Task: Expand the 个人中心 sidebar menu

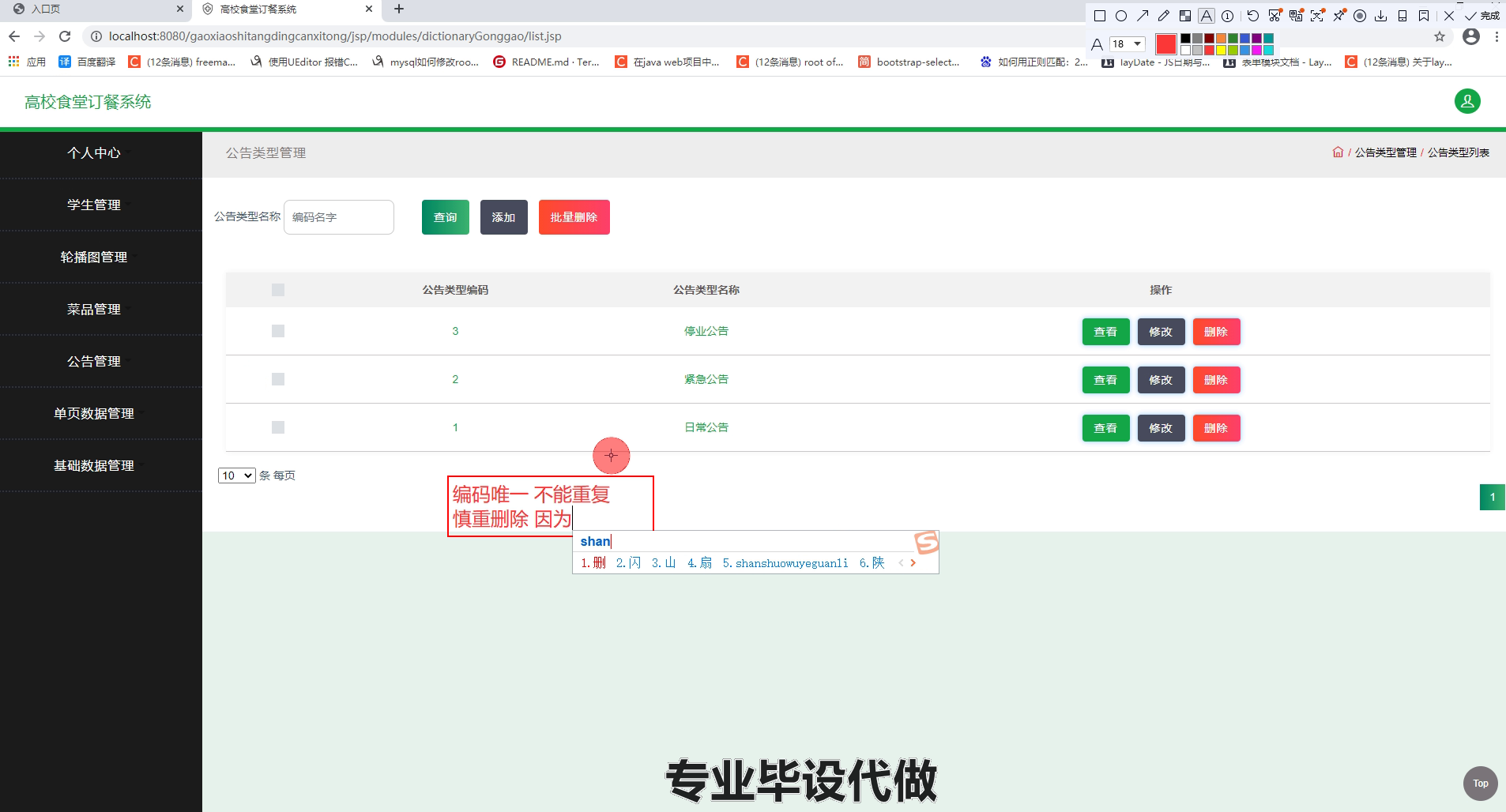Action: click(94, 153)
